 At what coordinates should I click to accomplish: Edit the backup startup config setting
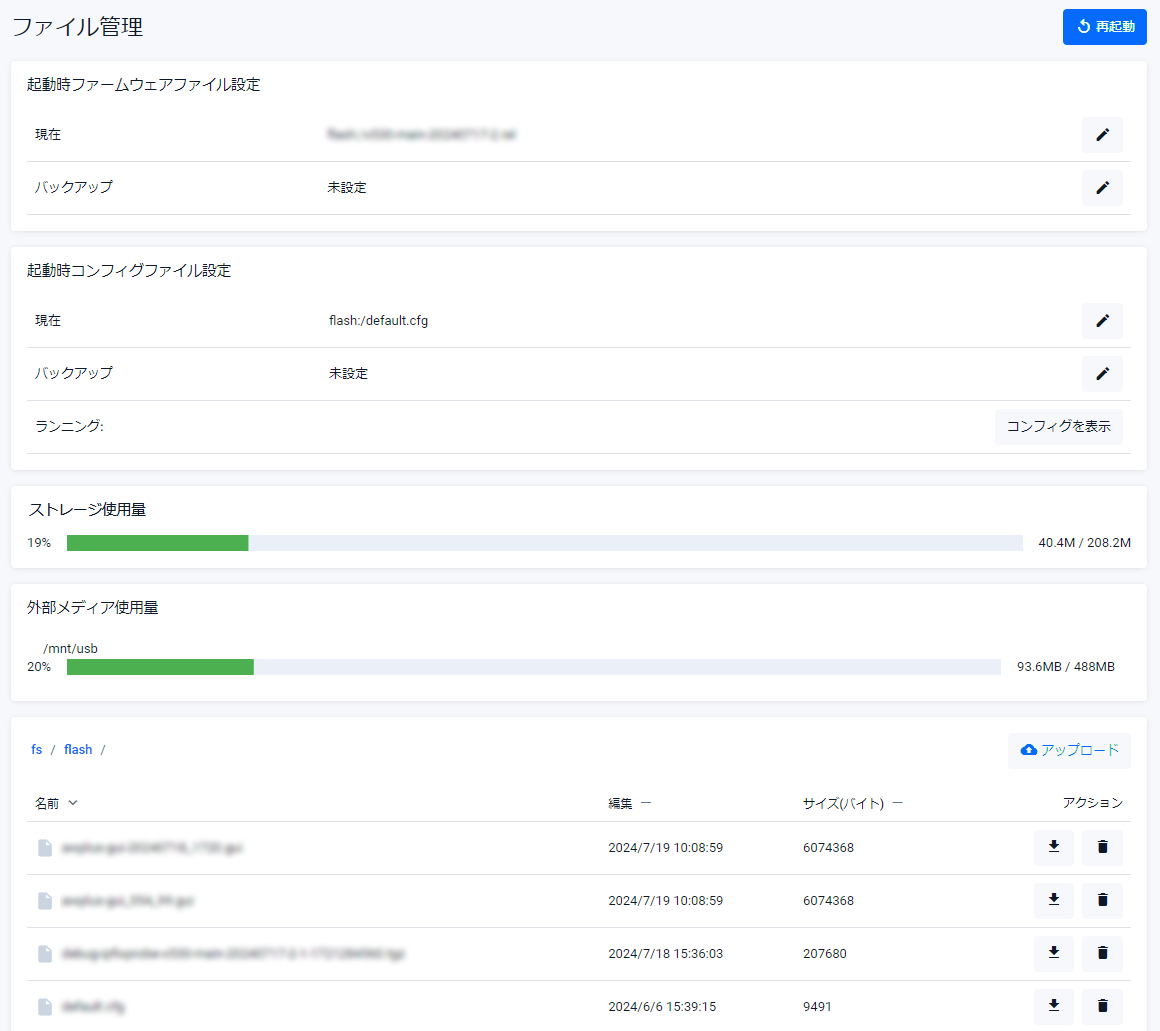coord(1102,374)
